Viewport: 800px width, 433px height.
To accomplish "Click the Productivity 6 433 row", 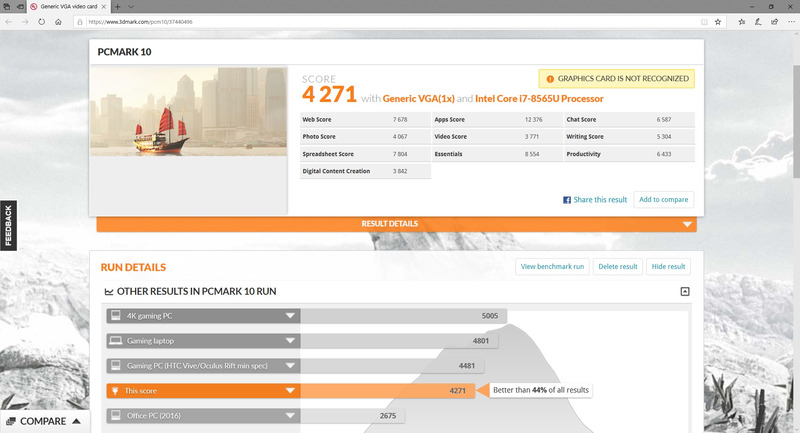I will [630, 154].
